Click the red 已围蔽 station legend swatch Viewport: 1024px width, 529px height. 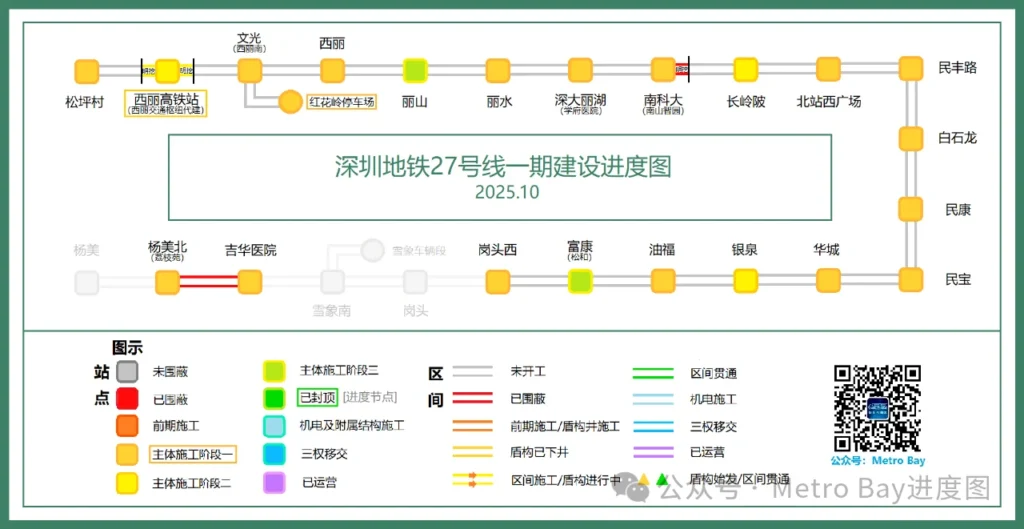(x=126, y=398)
